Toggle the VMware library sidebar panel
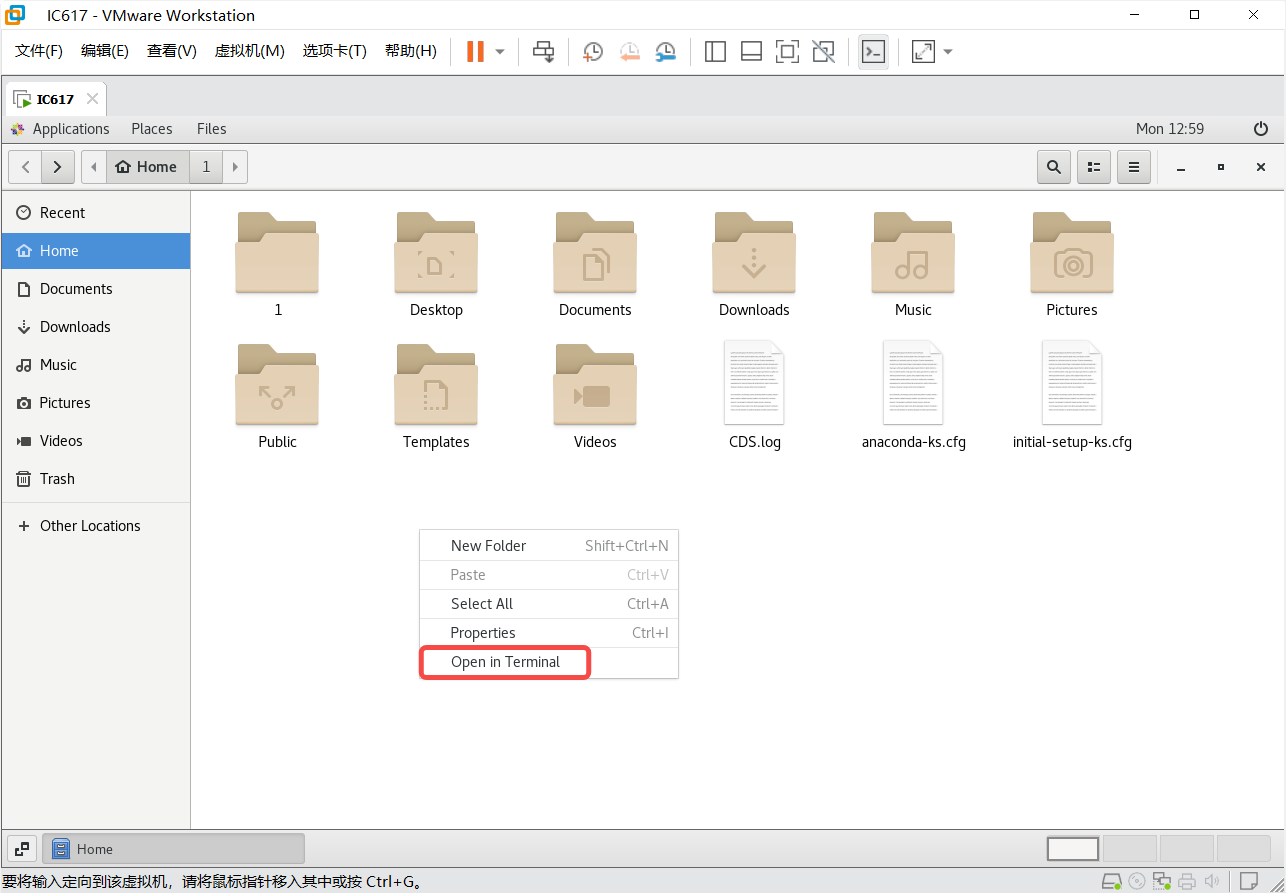 pyautogui.click(x=715, y=52)
